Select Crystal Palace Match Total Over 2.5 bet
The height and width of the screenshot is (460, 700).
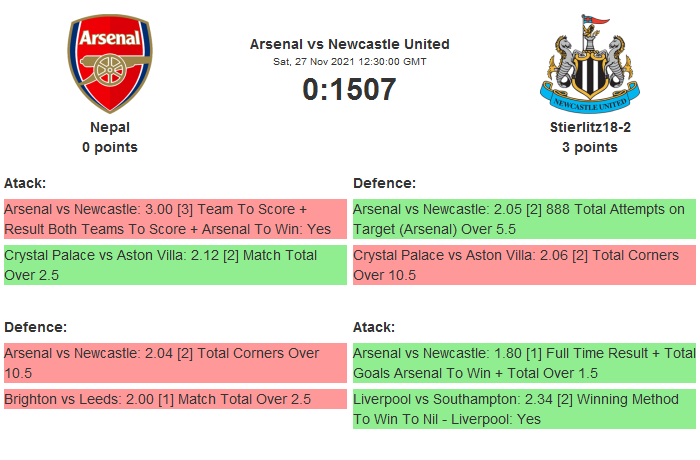175,265
